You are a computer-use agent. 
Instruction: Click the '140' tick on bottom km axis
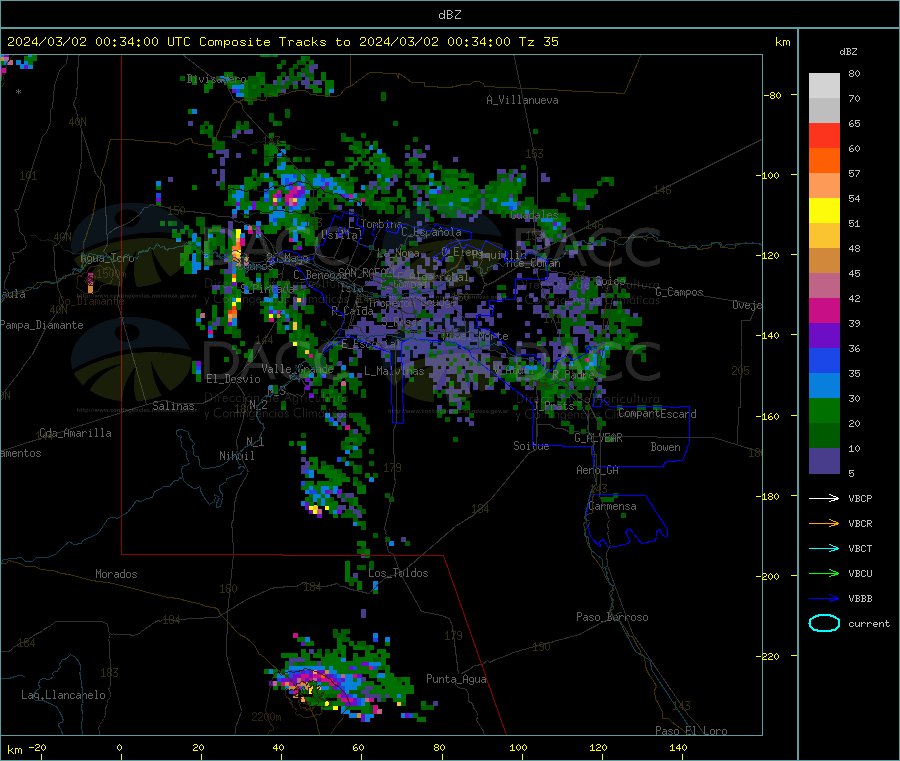click(x=678, y=747)
